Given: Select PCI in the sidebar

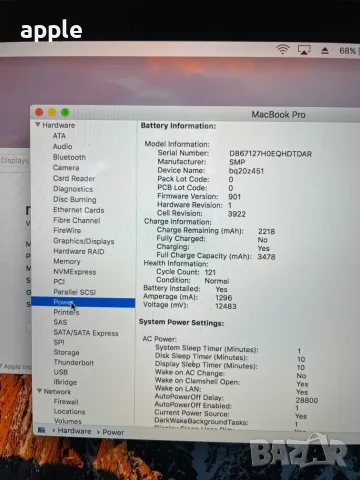Looking at the screenshot, I should (x=59, y=282).
